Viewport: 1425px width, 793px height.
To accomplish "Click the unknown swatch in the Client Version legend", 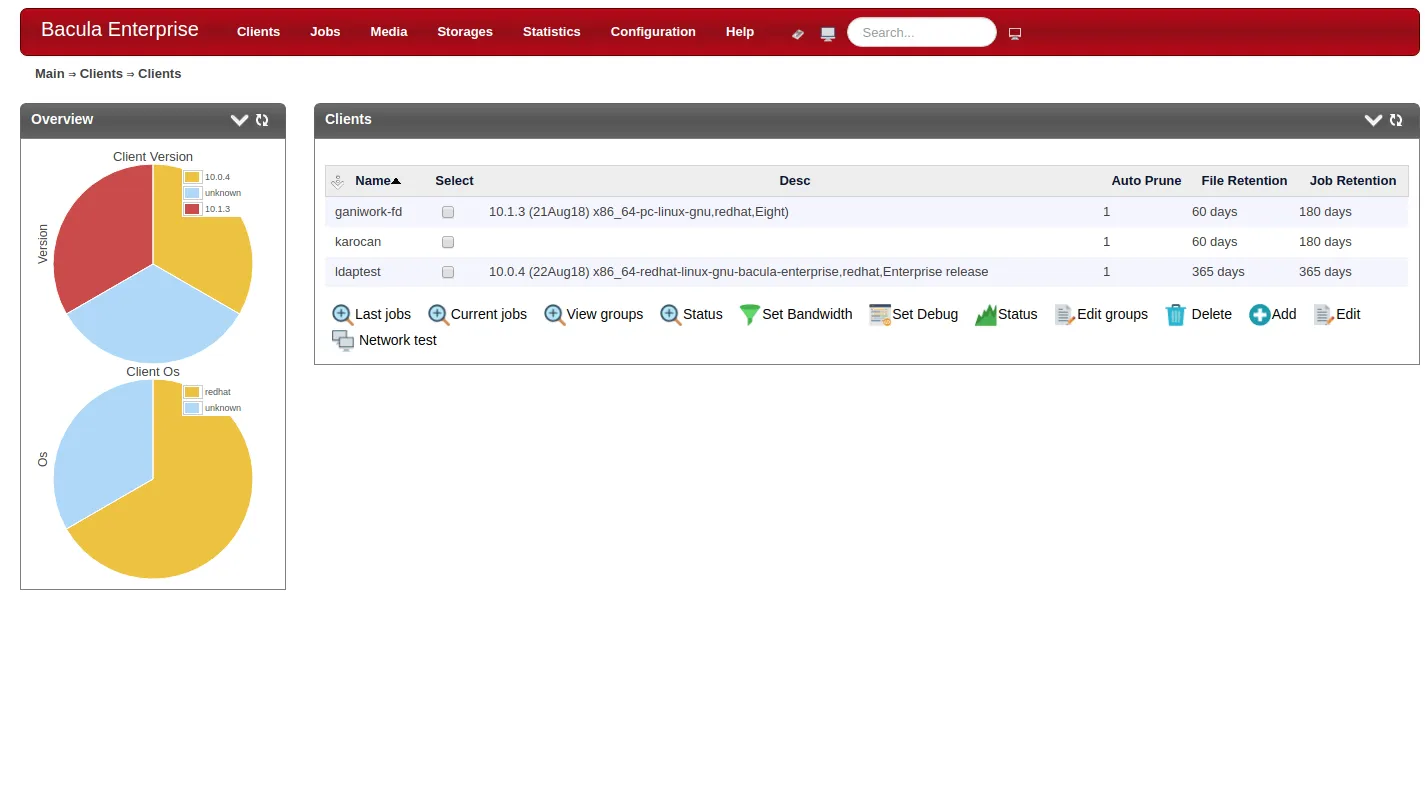I will 192,193.
